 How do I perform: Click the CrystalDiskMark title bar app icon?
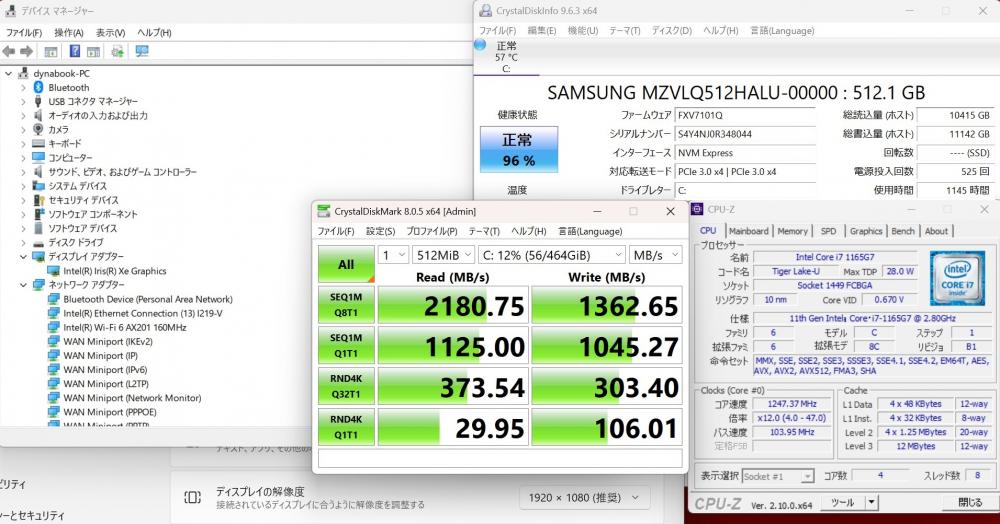click(324, 212)
